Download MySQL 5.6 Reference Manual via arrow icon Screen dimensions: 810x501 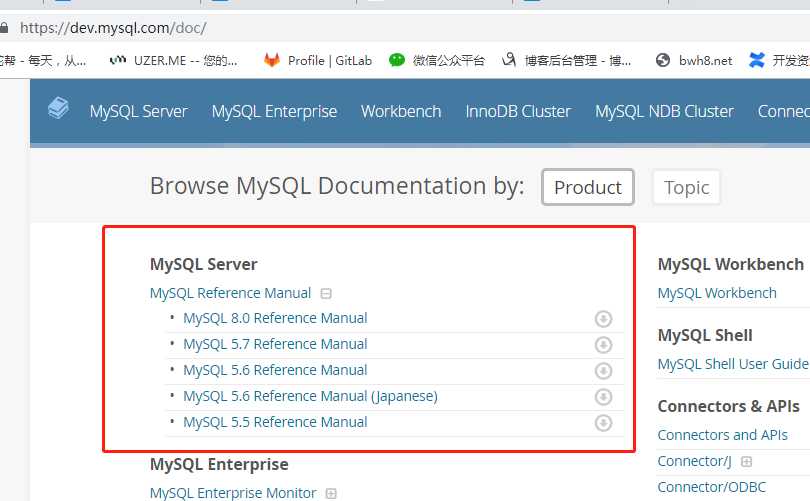pos(603,370)
